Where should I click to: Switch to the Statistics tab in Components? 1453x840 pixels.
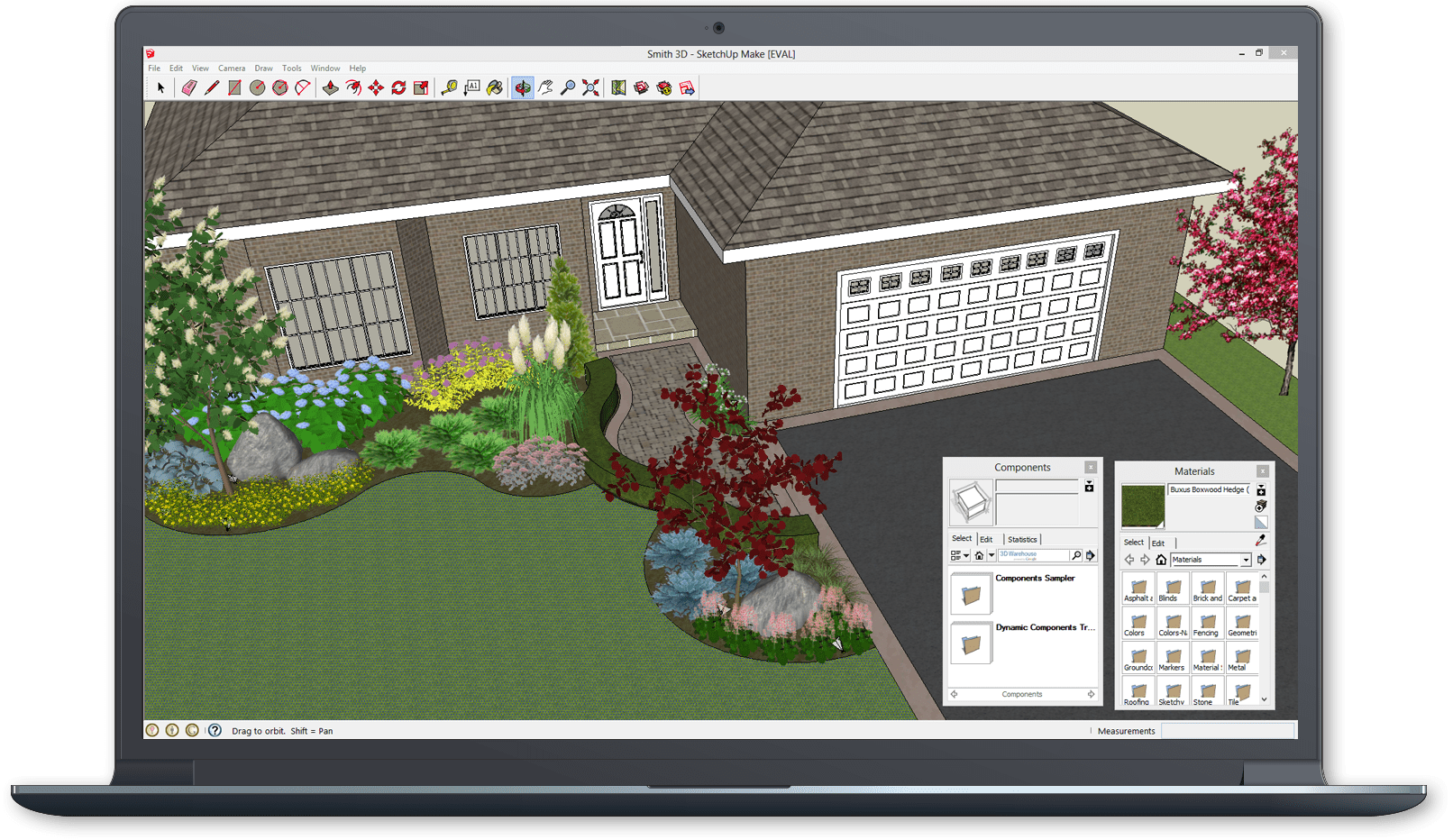[1022, 538]
